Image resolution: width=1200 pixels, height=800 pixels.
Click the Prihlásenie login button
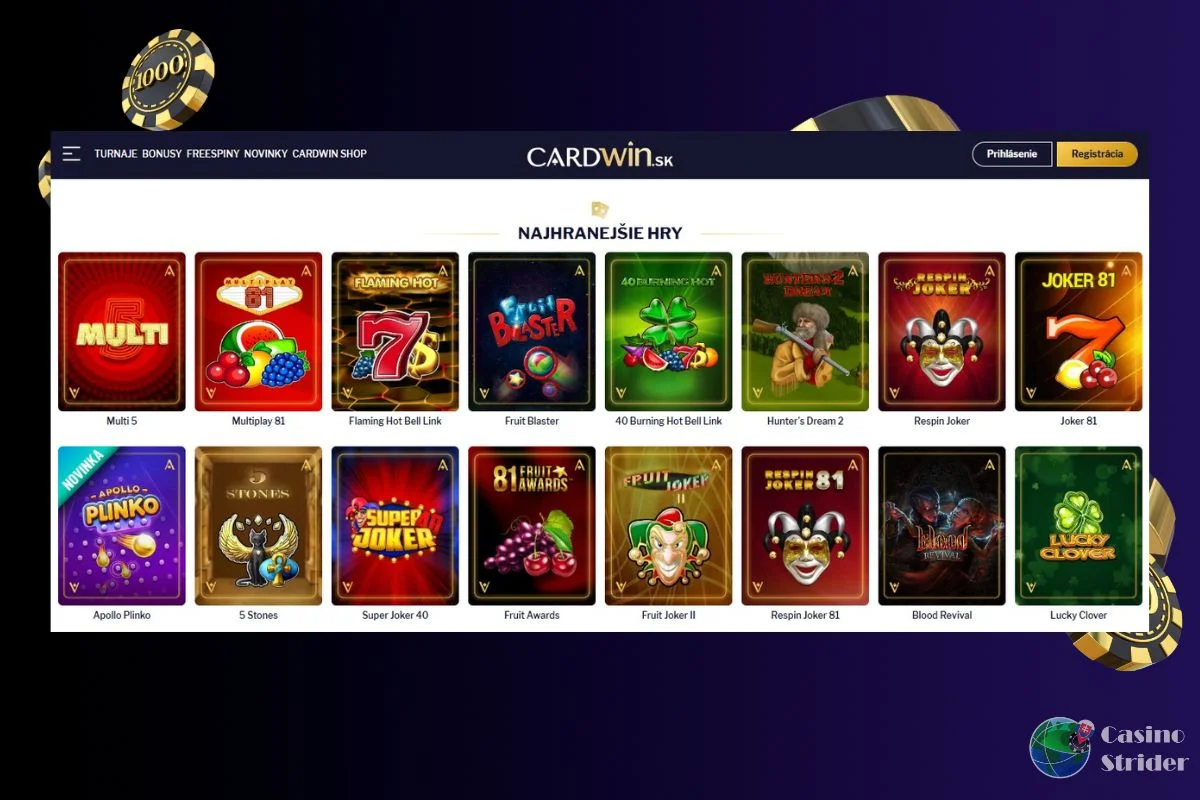coord(1012,154)
